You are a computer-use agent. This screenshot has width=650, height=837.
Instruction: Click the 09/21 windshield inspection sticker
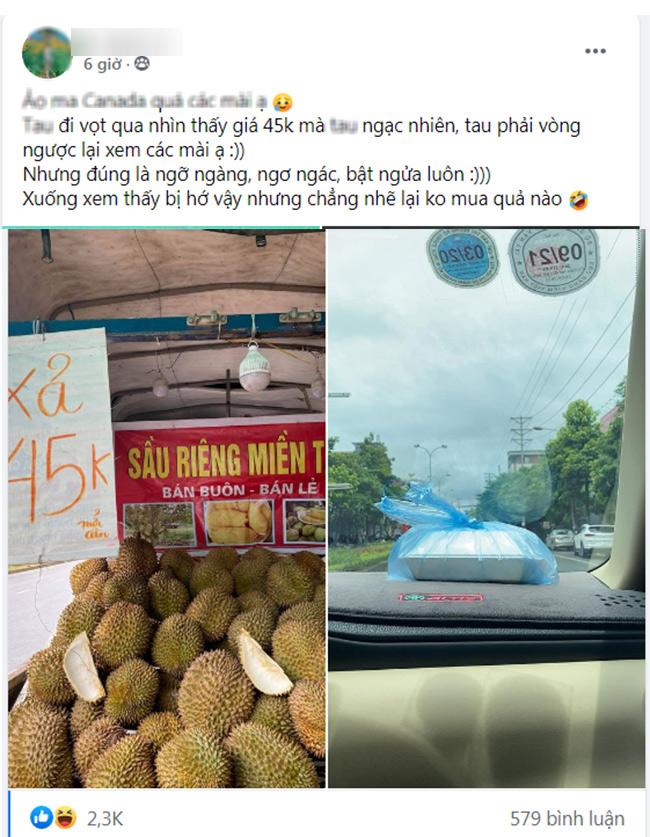[x=554, y=261]
